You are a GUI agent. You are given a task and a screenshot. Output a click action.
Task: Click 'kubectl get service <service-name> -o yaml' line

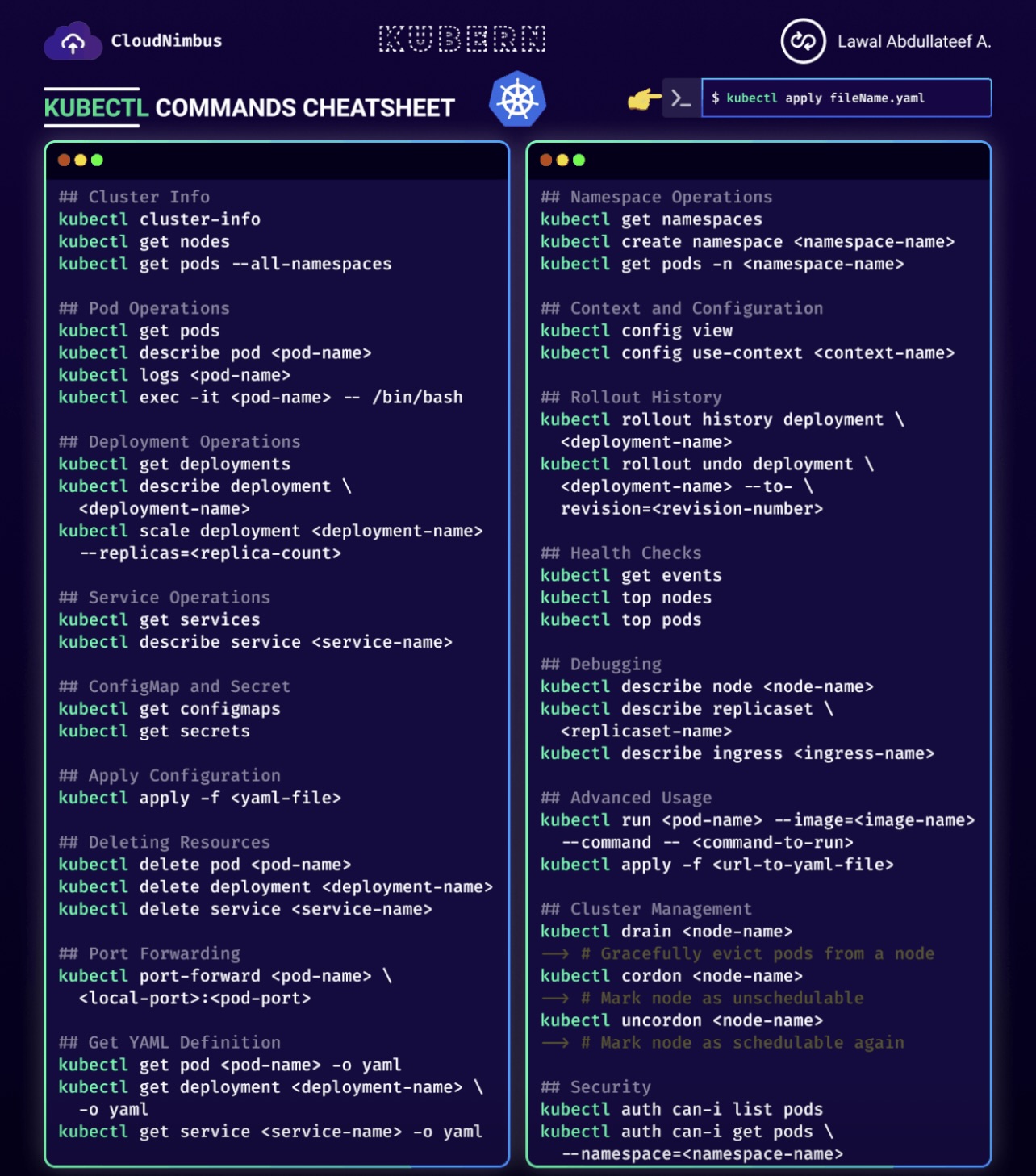point(270,1132)
